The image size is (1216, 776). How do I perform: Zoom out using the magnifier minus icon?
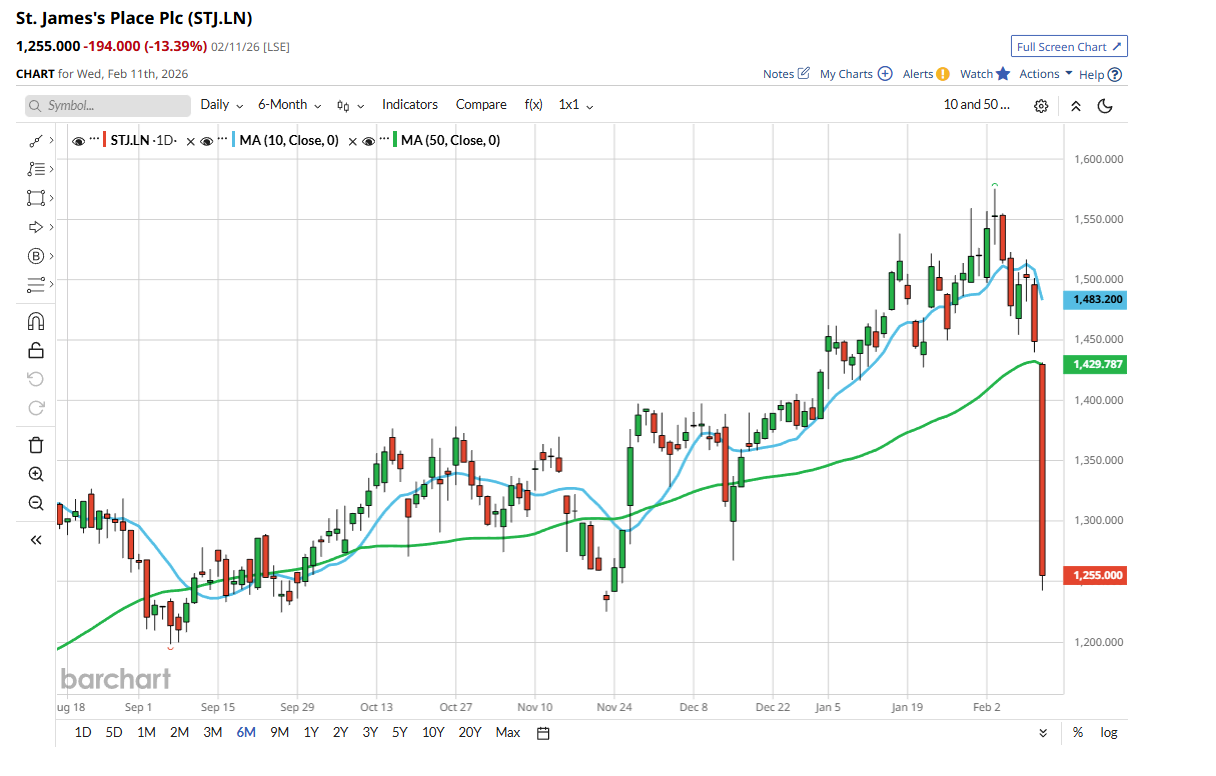tap(36, 503)
